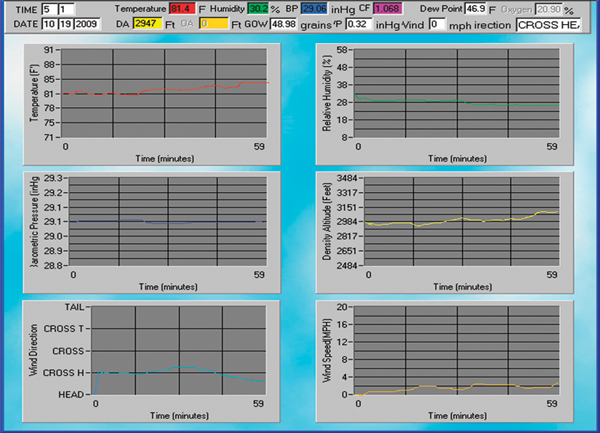
Task: Click the blue BP value 29.06
Action: (315, 8)
